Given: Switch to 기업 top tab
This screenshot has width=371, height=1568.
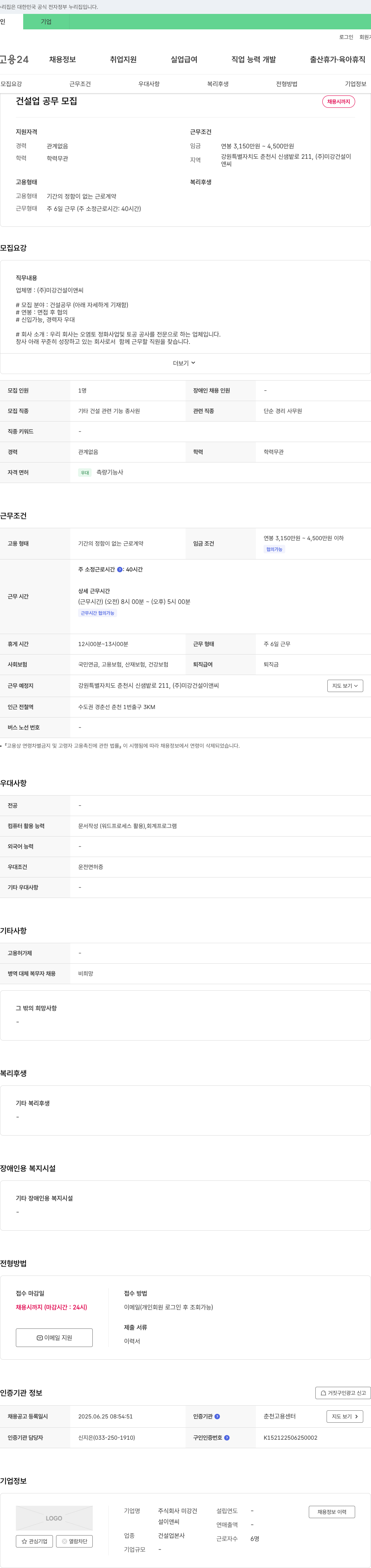Looking at the screenshot, I should coord(46,22).
